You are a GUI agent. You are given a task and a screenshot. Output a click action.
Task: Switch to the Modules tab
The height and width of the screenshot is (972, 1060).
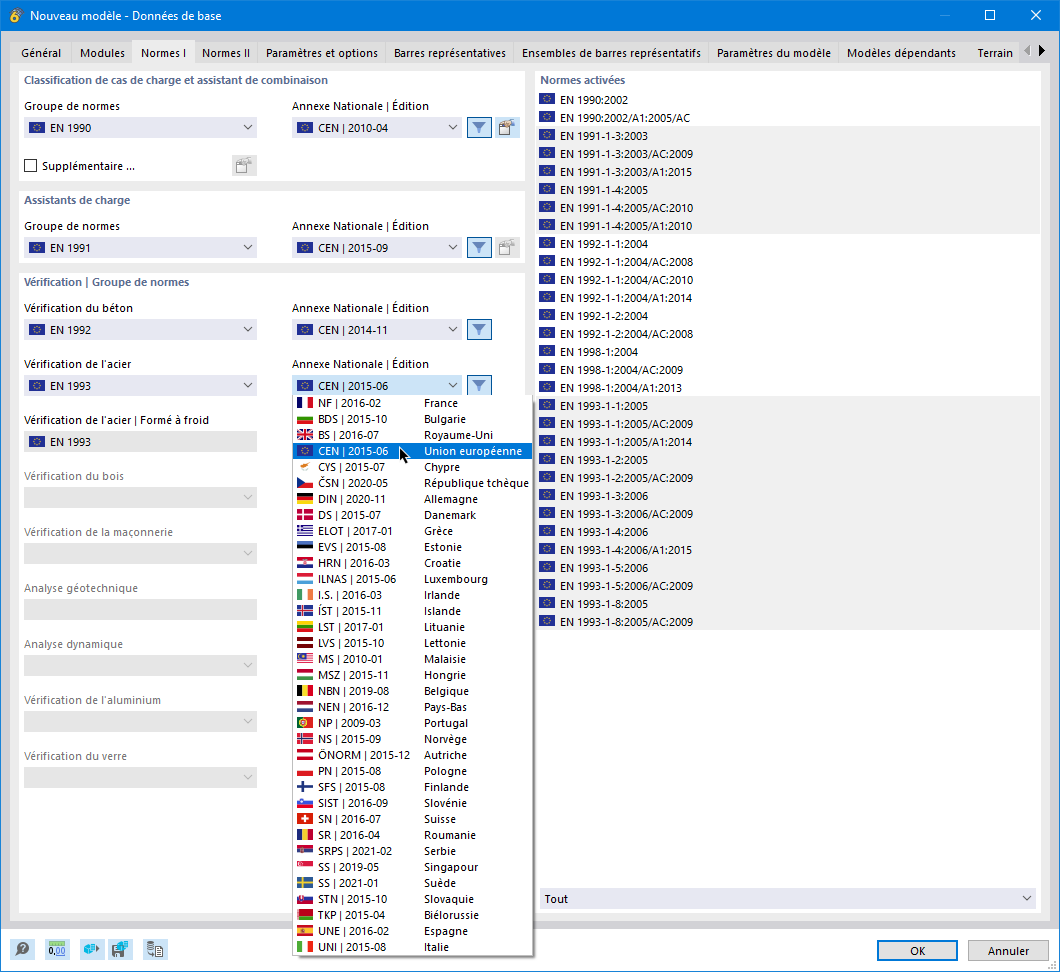coord(102,53)
